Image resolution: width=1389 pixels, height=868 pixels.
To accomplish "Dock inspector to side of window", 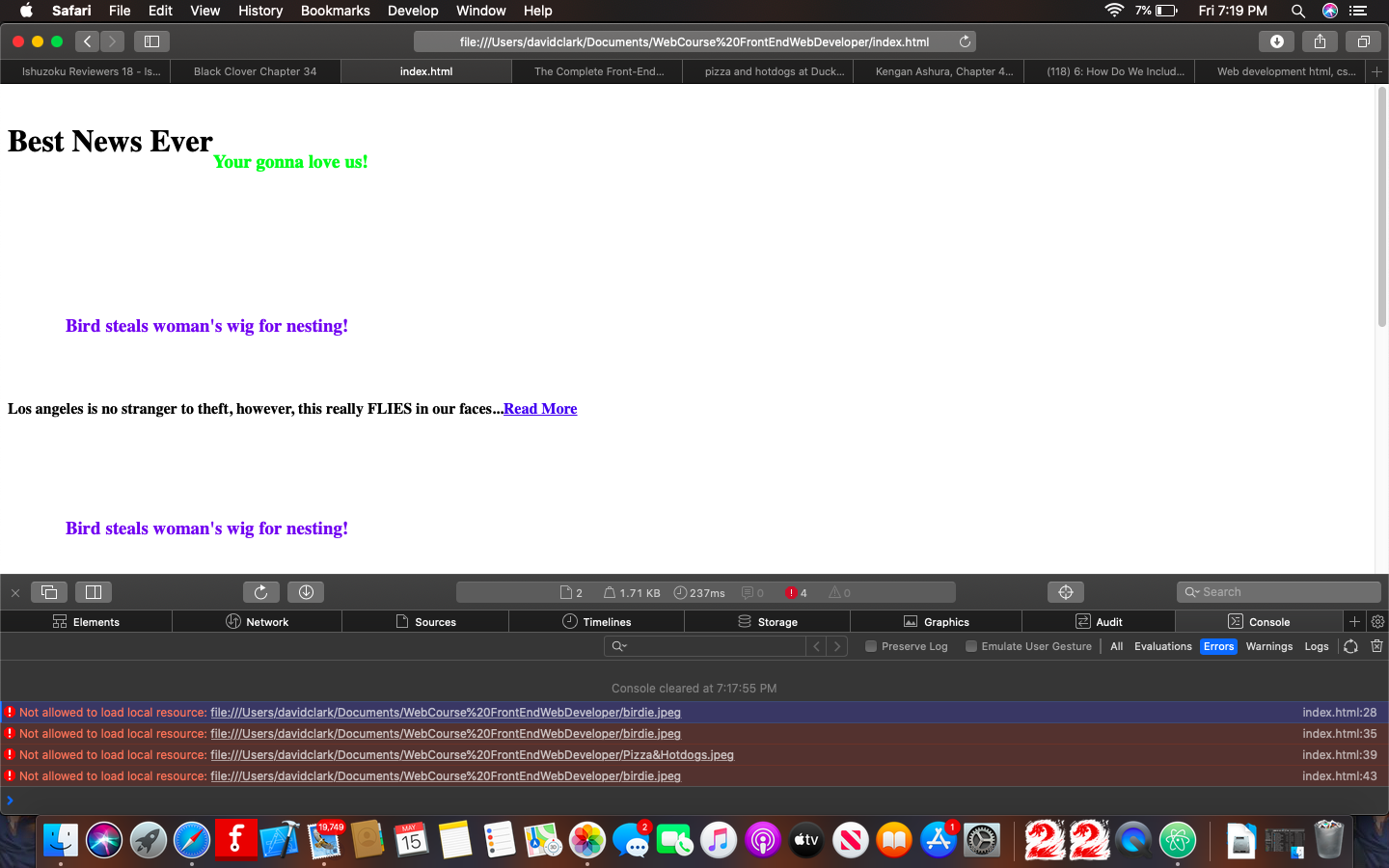I will (94, 592).
